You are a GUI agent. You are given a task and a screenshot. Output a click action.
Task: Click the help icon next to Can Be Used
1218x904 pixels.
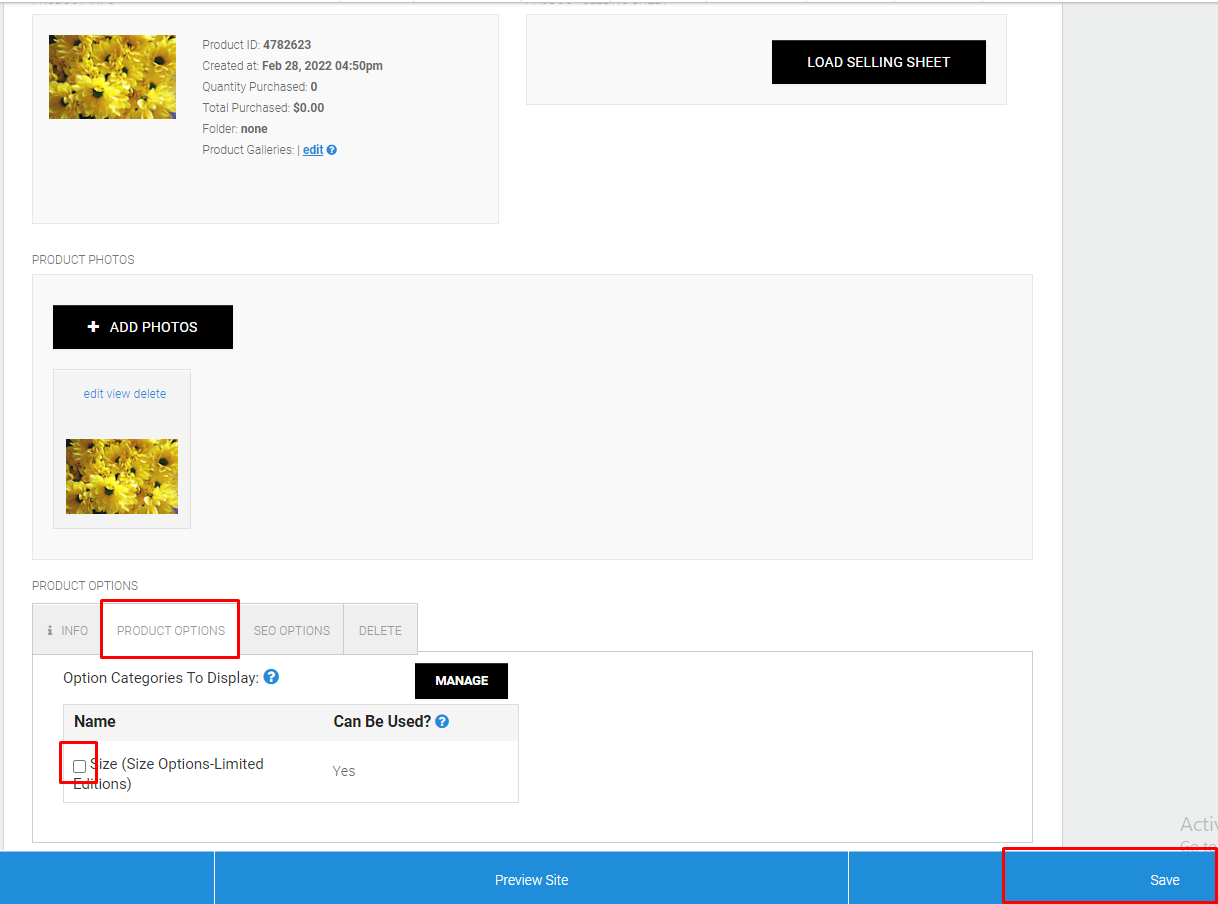[x=442, y=721]
